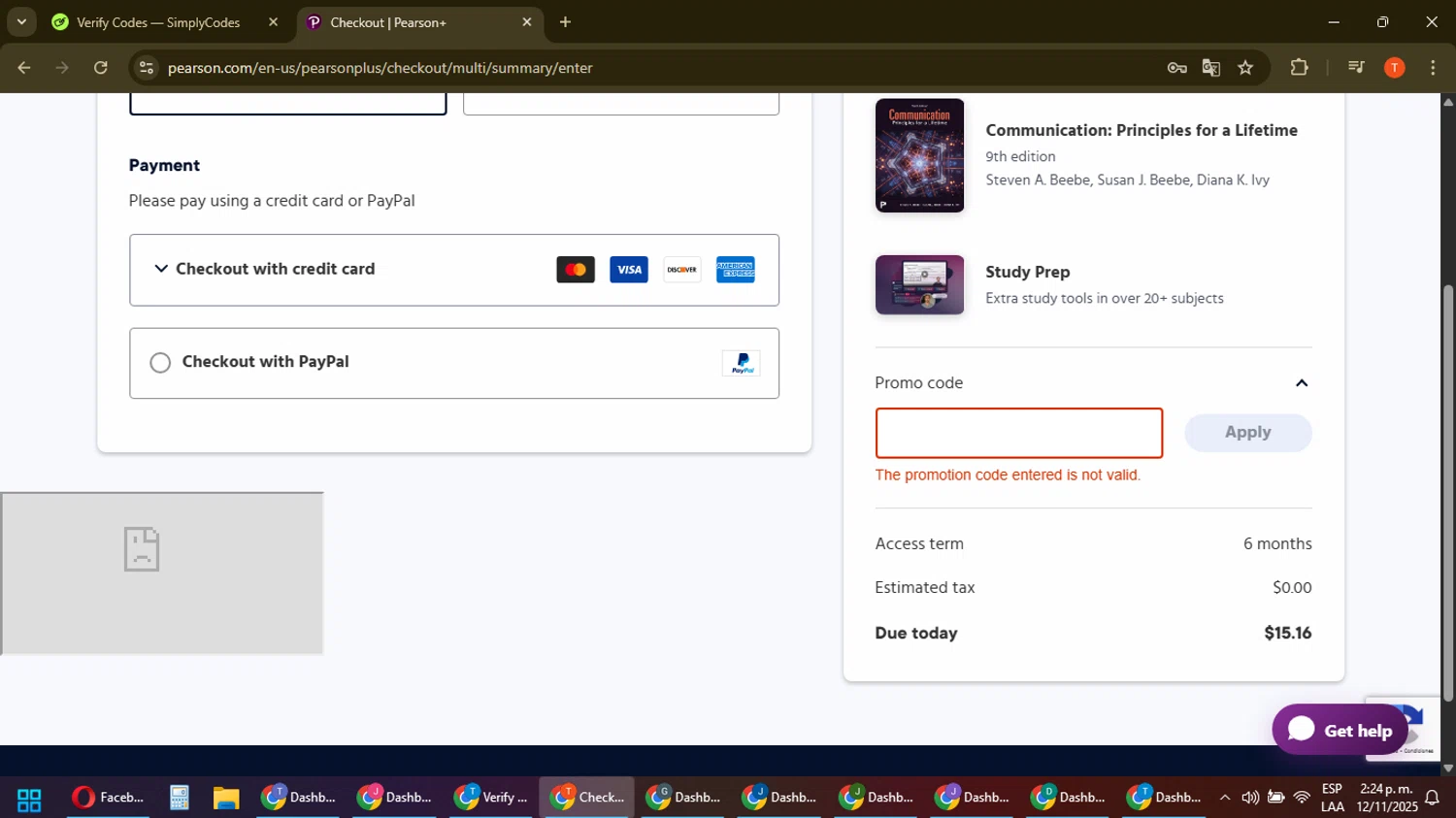
Task: Open the media control icon
Action: (x=1356, y=68)
